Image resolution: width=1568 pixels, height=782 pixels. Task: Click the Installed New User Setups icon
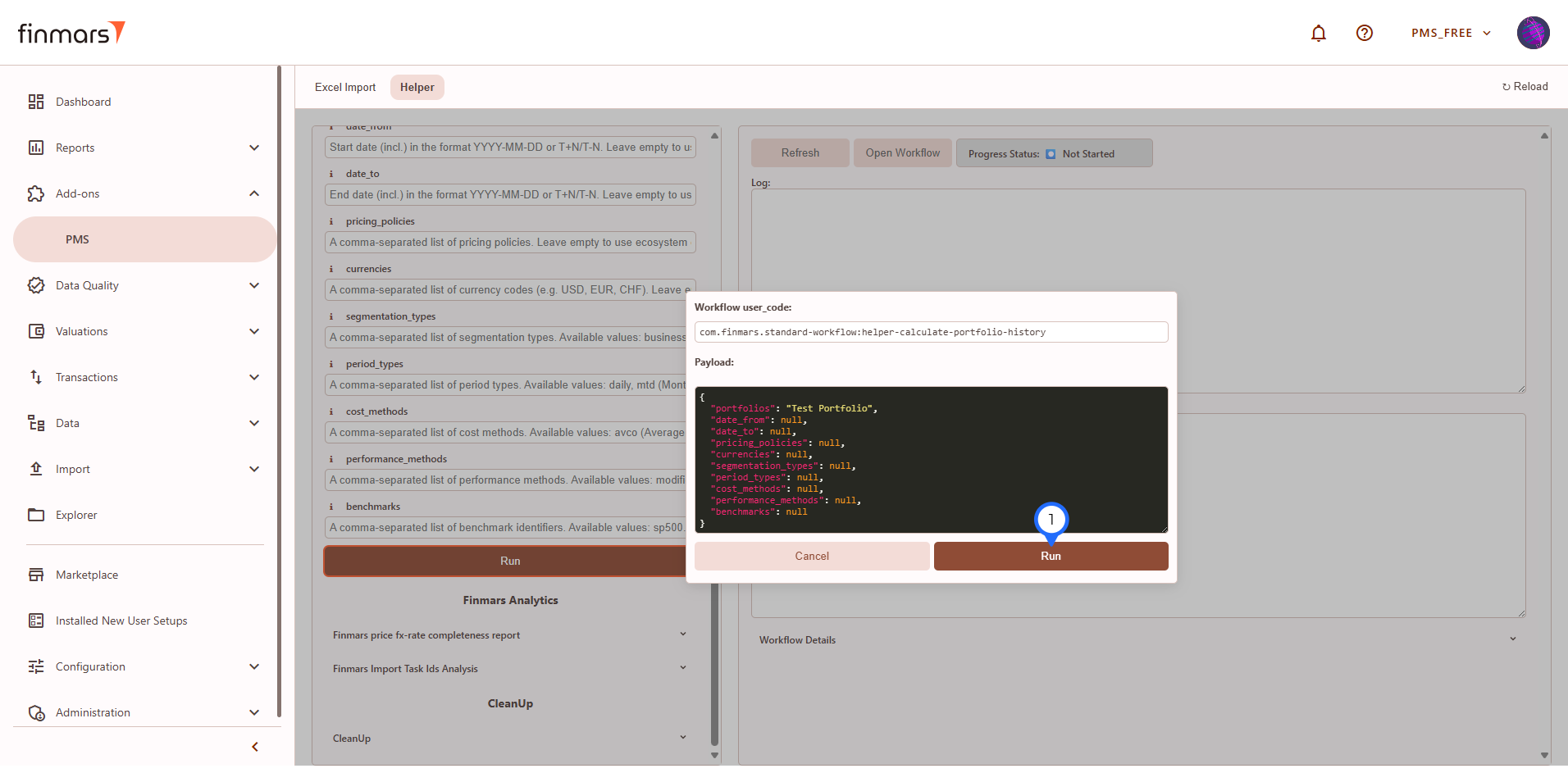[x=36, y=621]
